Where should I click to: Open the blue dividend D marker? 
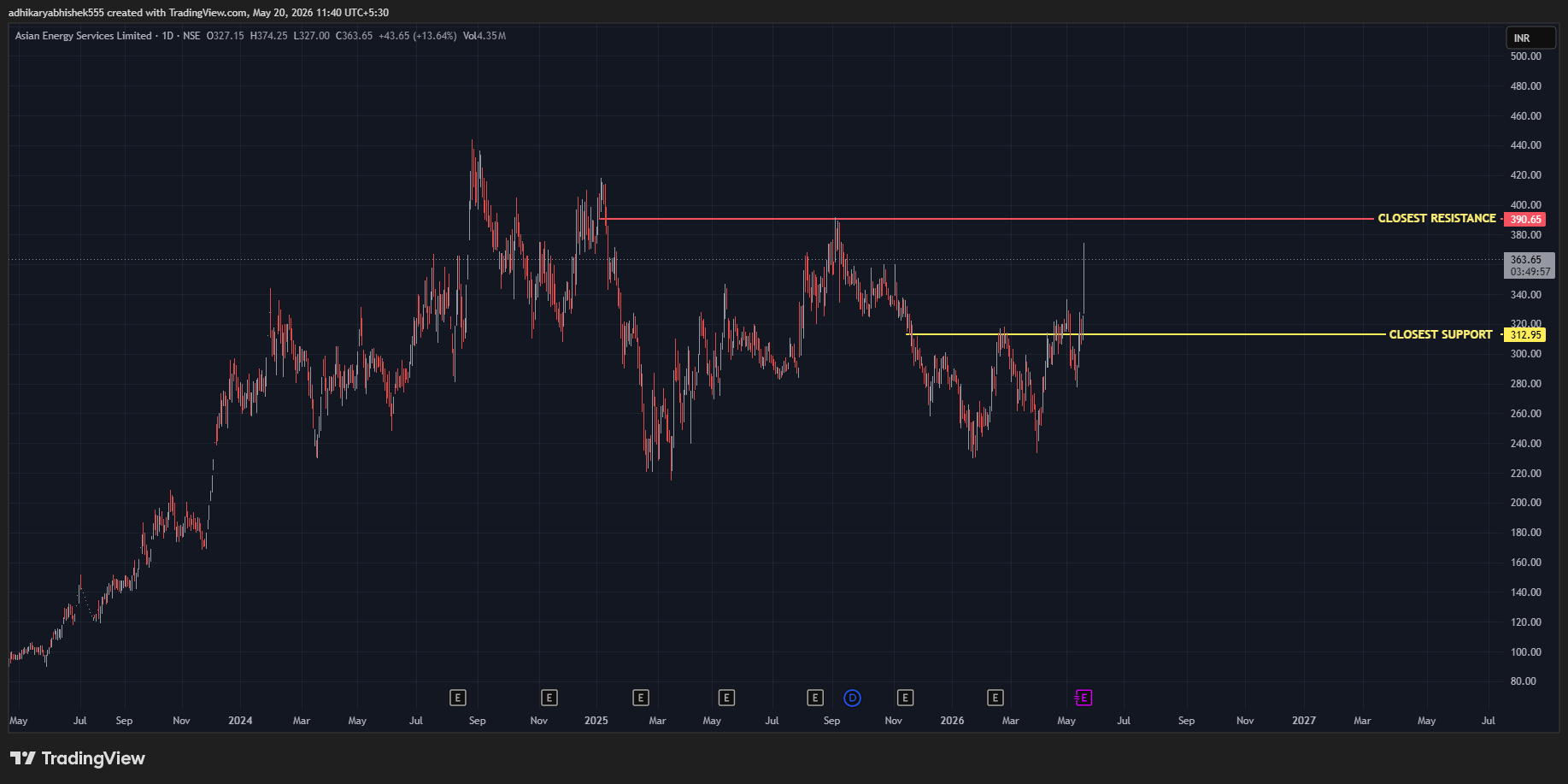(x=852, y=698)
